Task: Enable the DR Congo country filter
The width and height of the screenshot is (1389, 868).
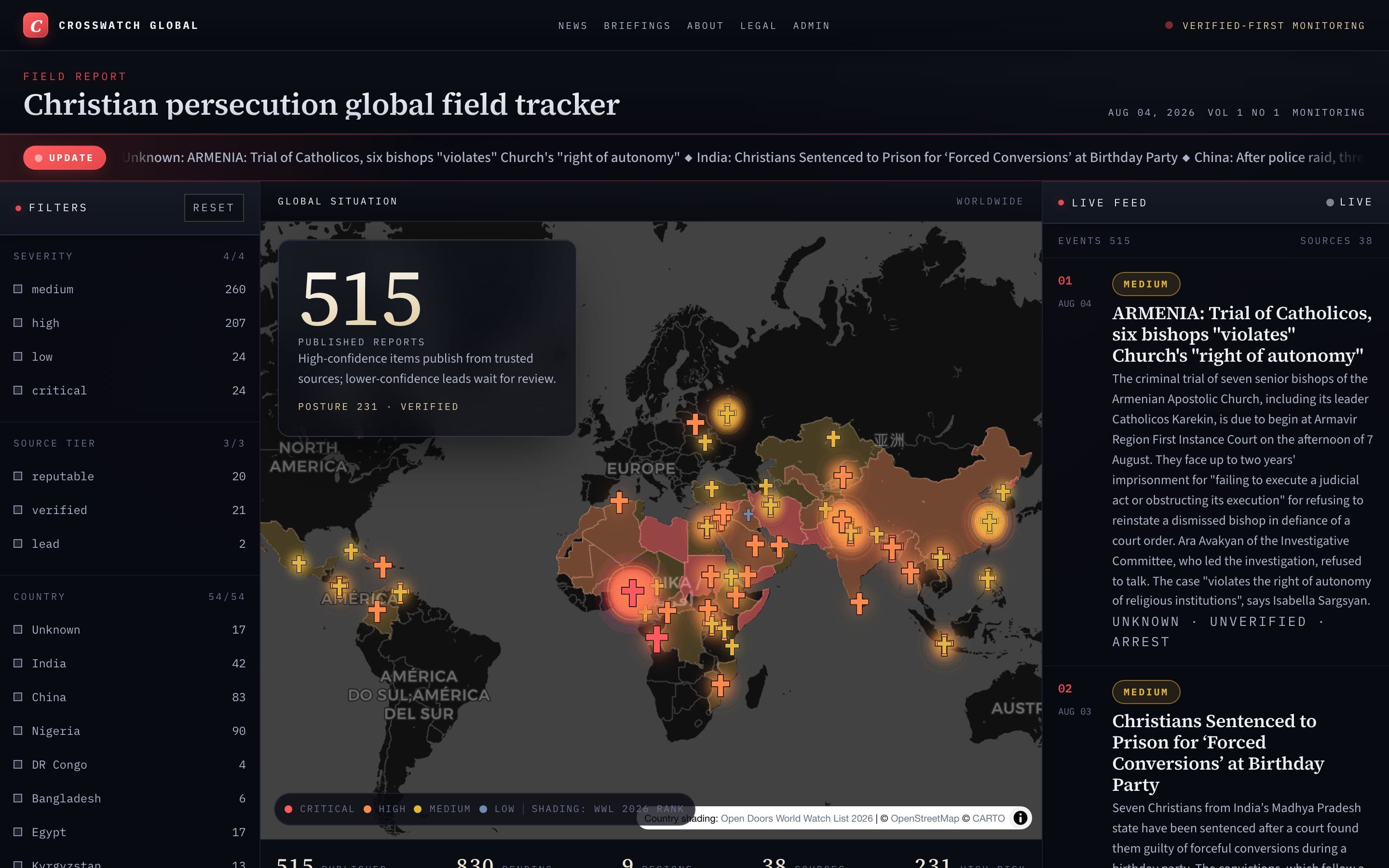Action: tap(18, 764)
